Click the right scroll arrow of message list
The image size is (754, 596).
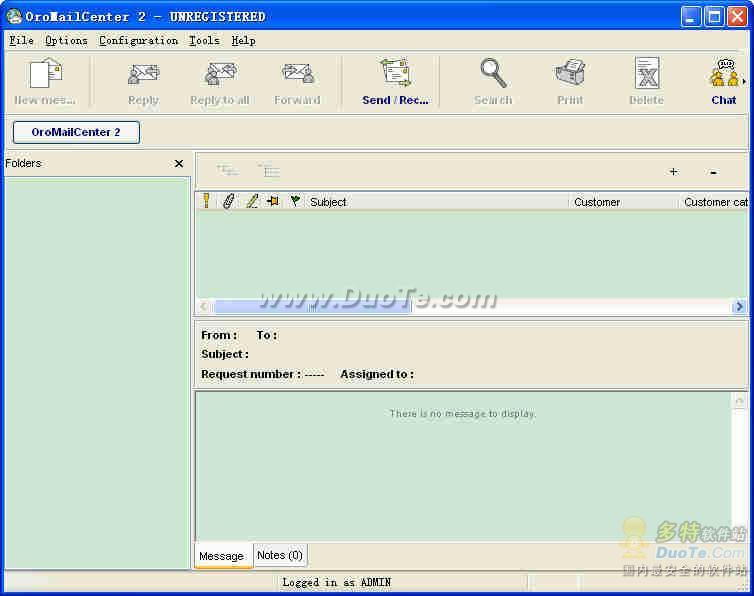click(739, 306)
